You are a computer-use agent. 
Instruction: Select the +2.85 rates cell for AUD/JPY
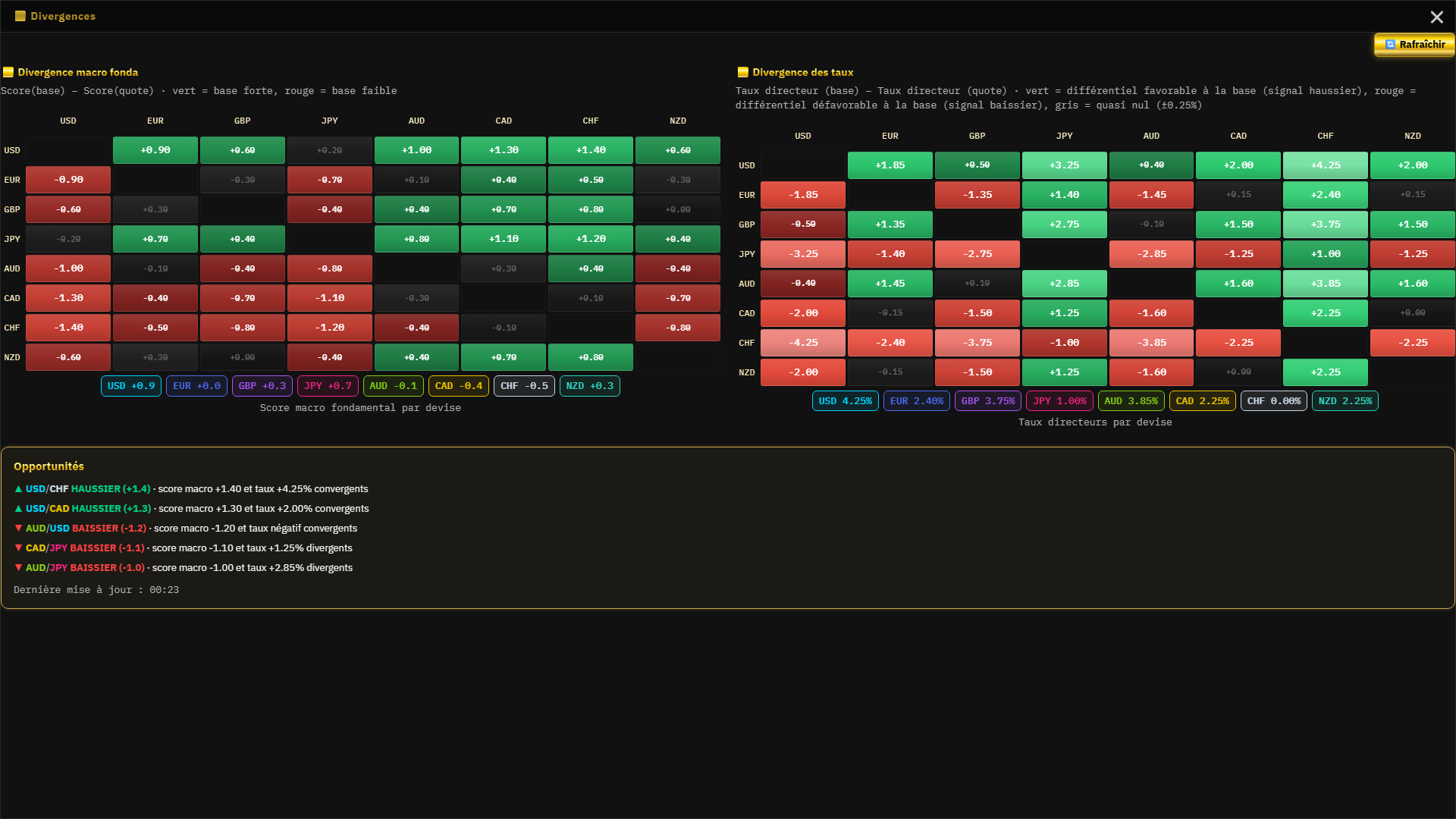[1065, 284]
